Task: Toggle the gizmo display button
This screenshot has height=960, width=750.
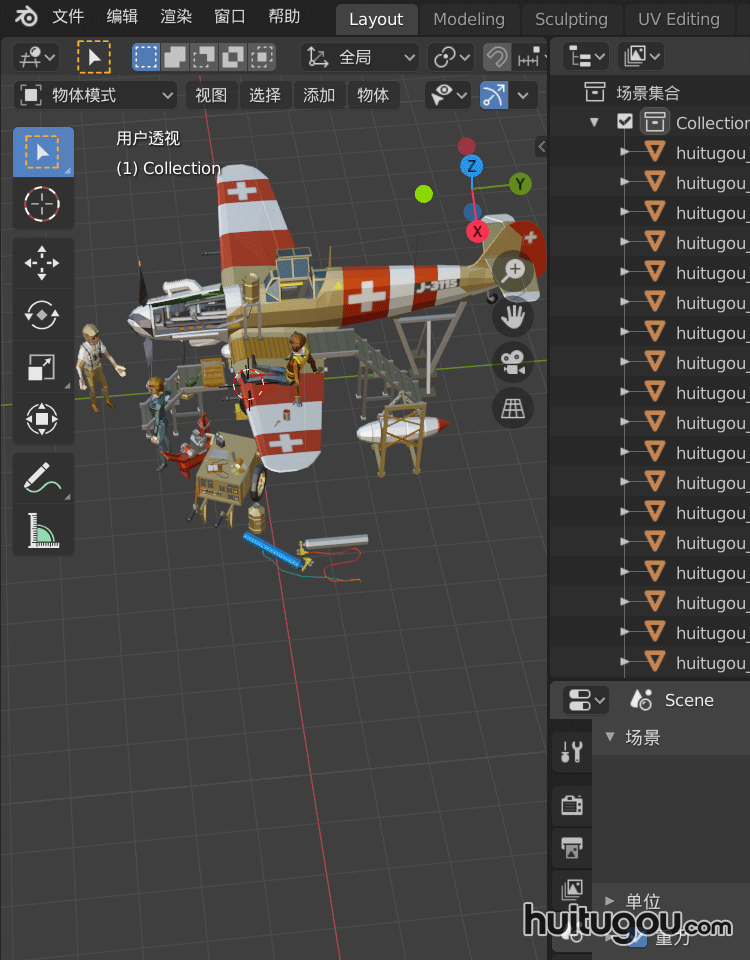Action: (x=494, y=96)
